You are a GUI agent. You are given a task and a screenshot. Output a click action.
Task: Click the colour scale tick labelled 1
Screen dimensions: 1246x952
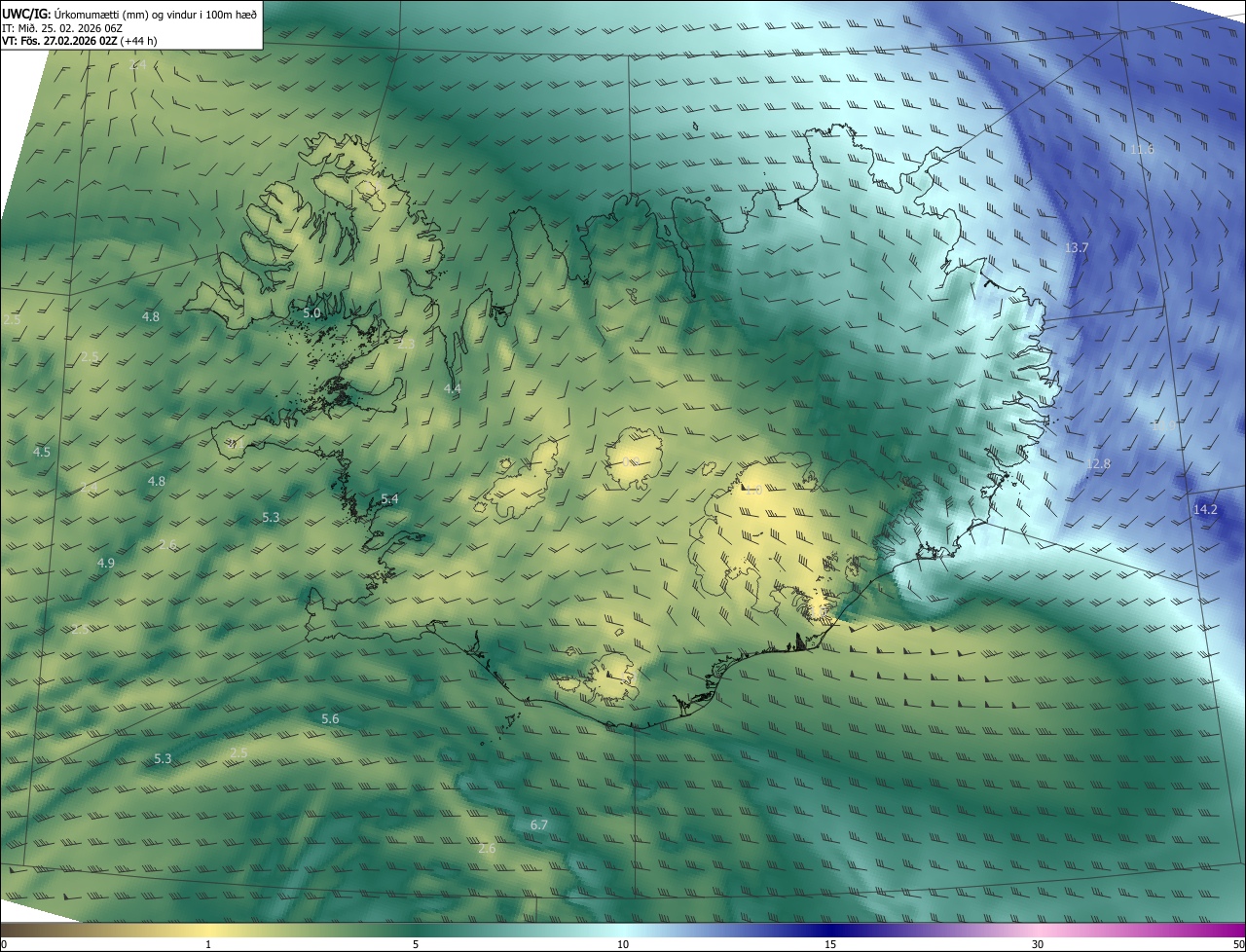coord(208,944)
